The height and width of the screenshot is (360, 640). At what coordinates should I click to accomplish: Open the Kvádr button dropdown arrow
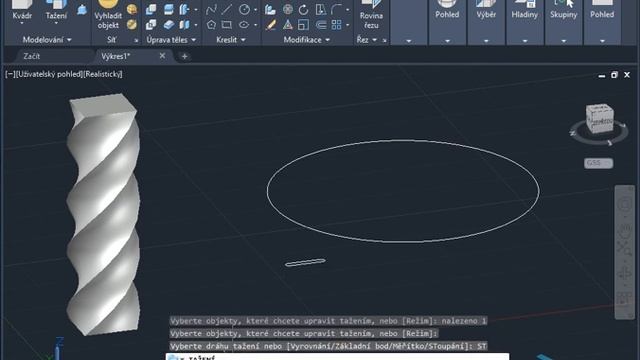[x=22, y=23]
